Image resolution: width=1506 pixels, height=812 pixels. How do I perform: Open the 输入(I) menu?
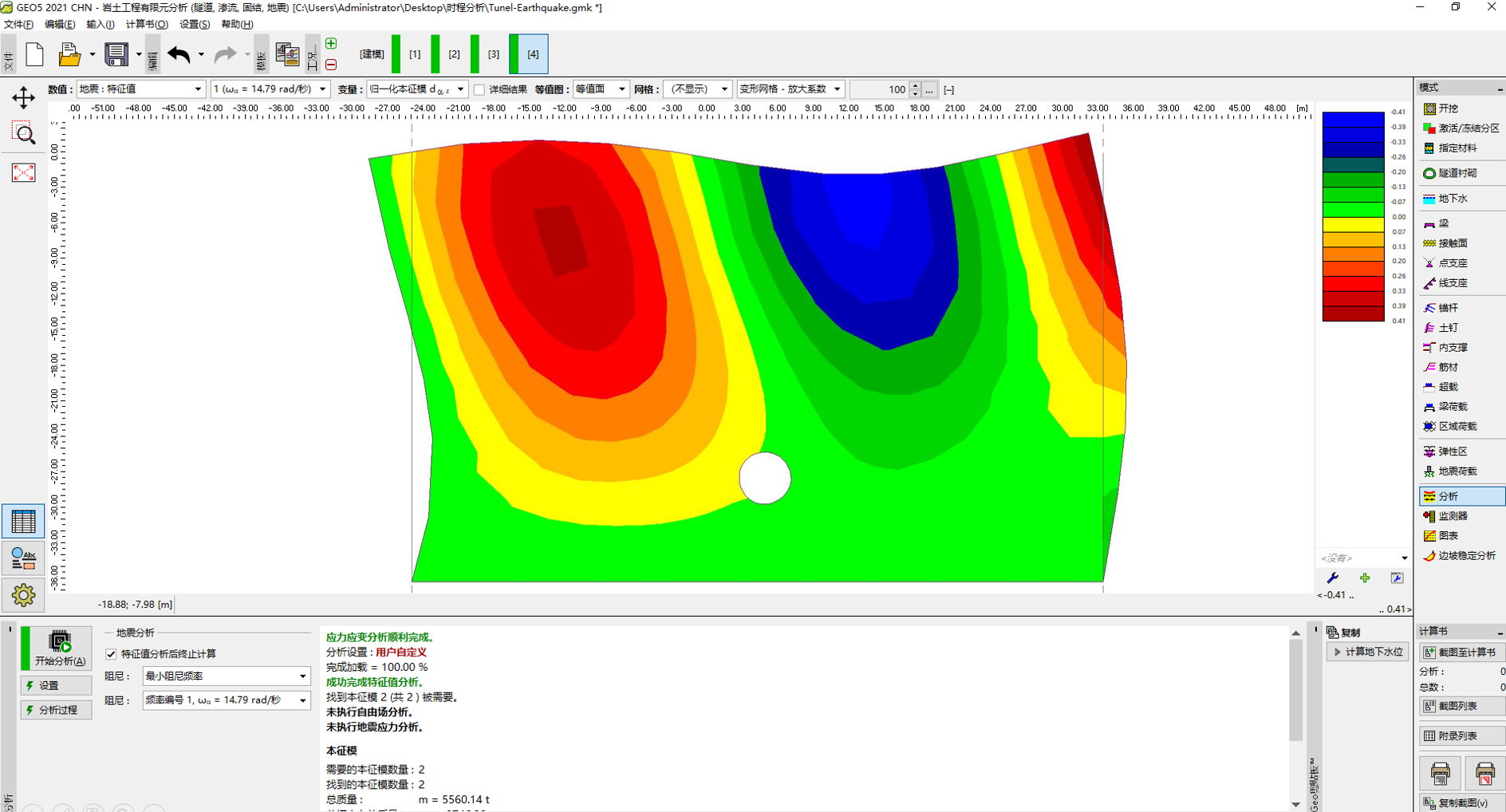(101, 25)
